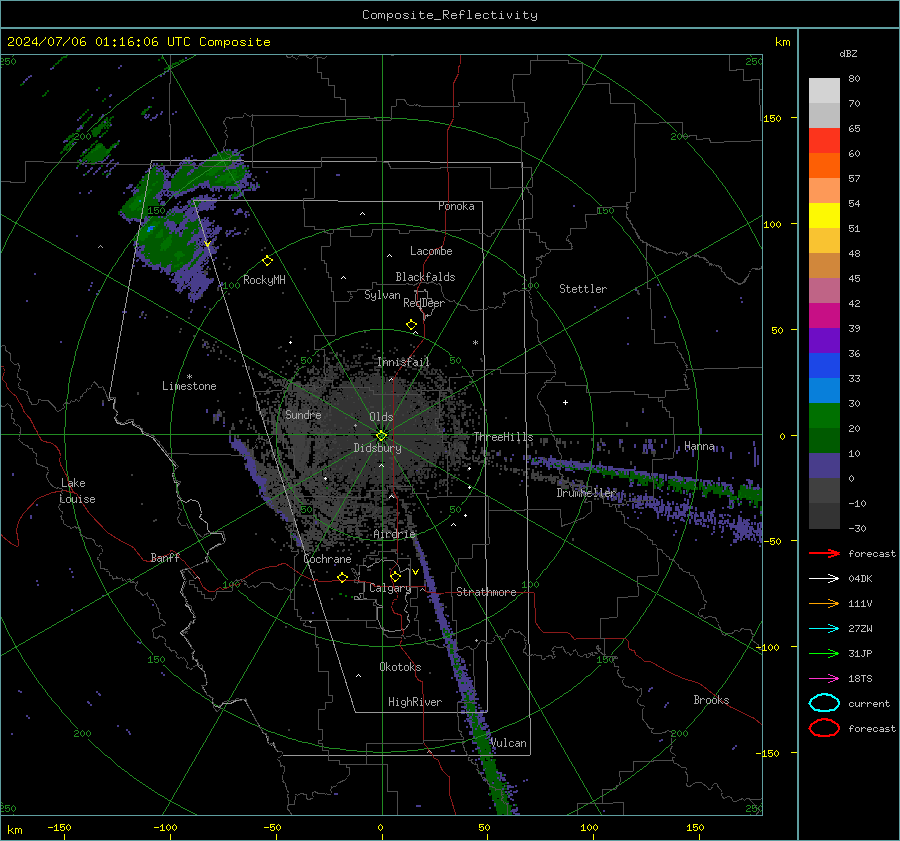
Task: Select the 39 dBZ magenta color swatch
Action: [824, 315]
